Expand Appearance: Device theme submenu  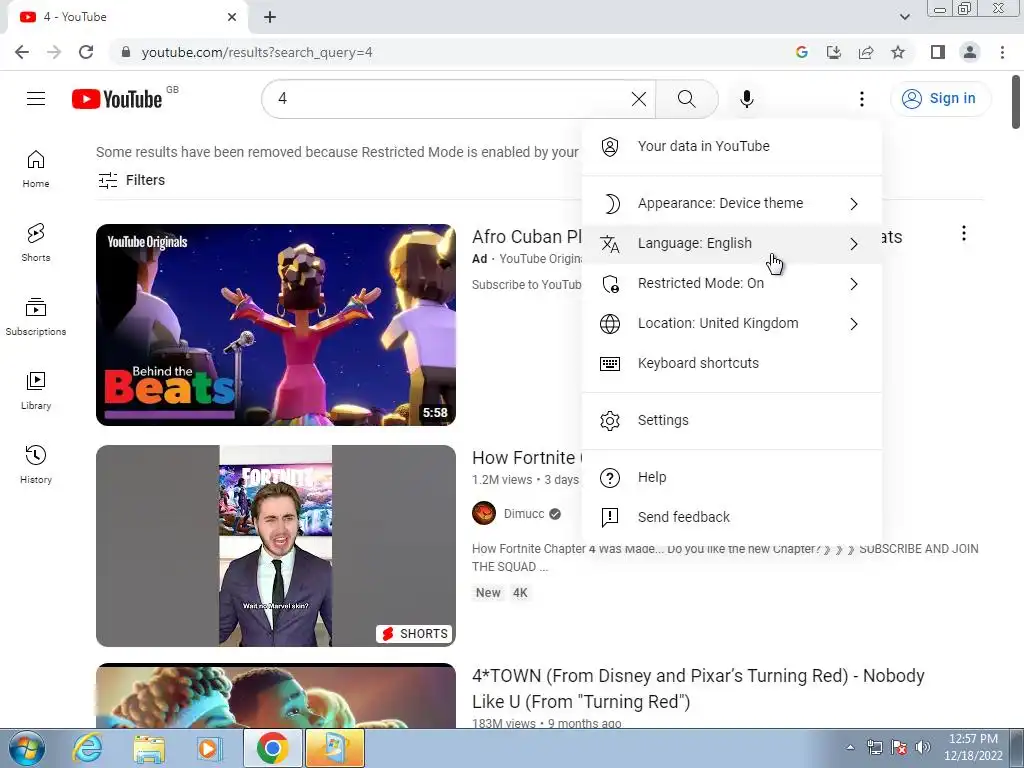click(731, 203)
